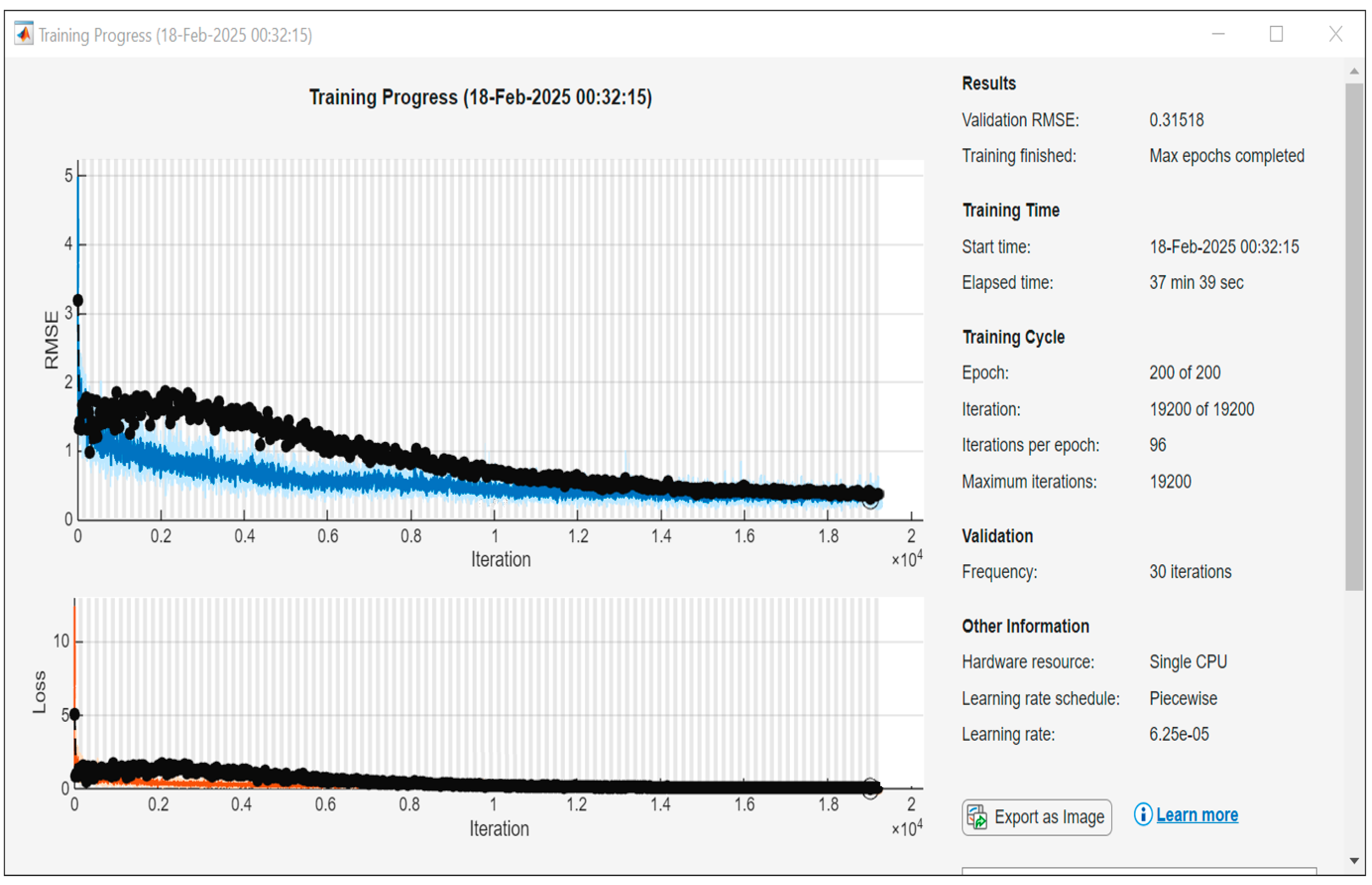Click the 'Max epochs completed' text
The width and height of the screenshot is (1372, 885).
(x=1227, y=156)
